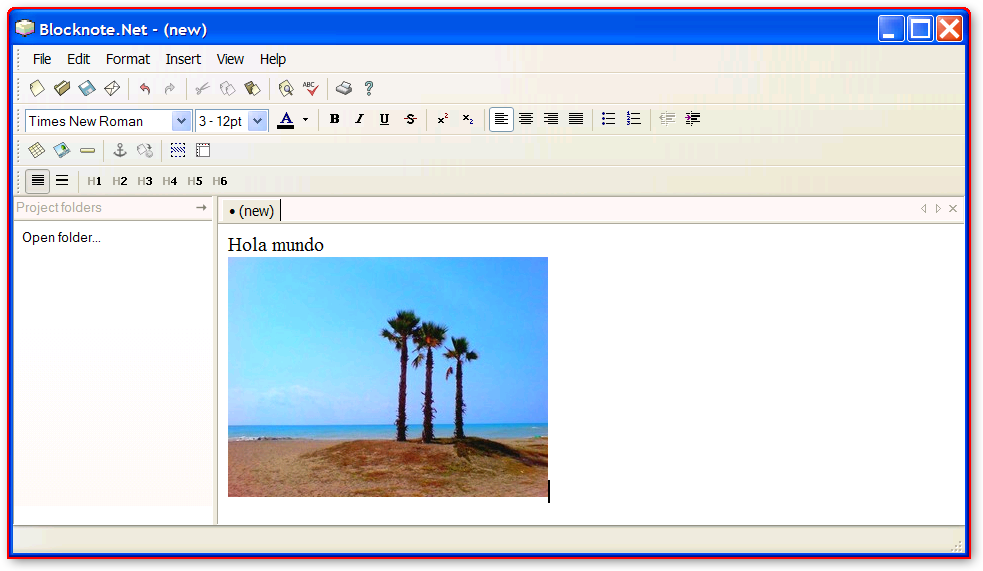Click the undo arrow icon
Screen dimensions: 983x571
pyautogui.click(x=144, y=89)
